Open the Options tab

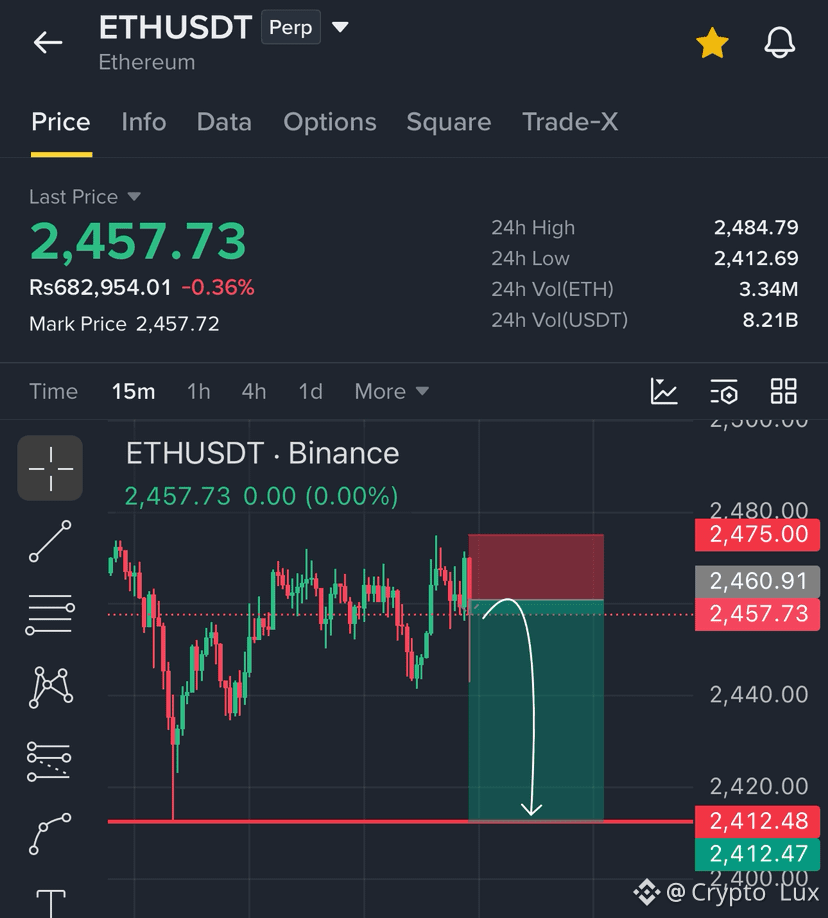click(330, 122)
